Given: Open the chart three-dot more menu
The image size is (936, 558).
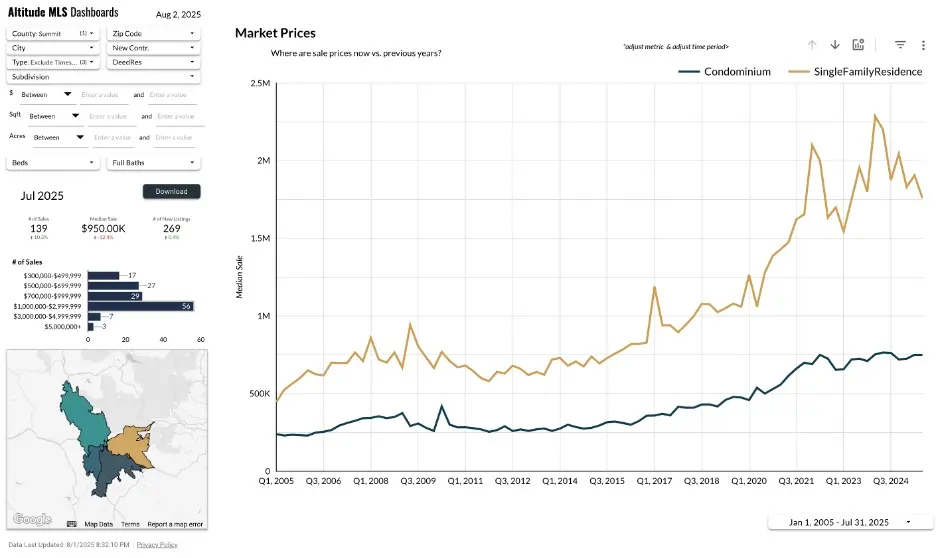Looking at the screenshot, I should (923, 45).
